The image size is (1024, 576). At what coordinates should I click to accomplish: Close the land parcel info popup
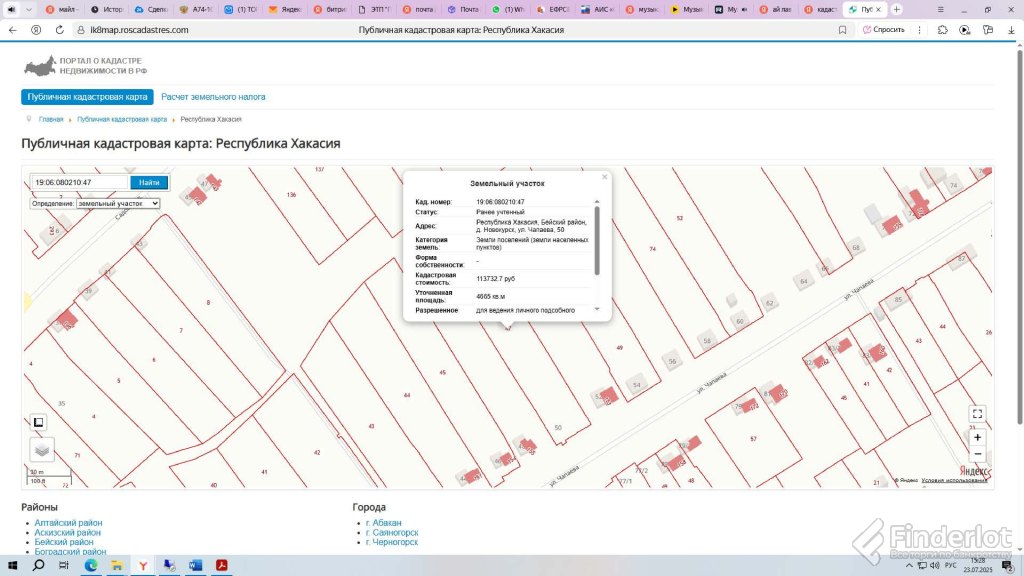click(604, 177)
